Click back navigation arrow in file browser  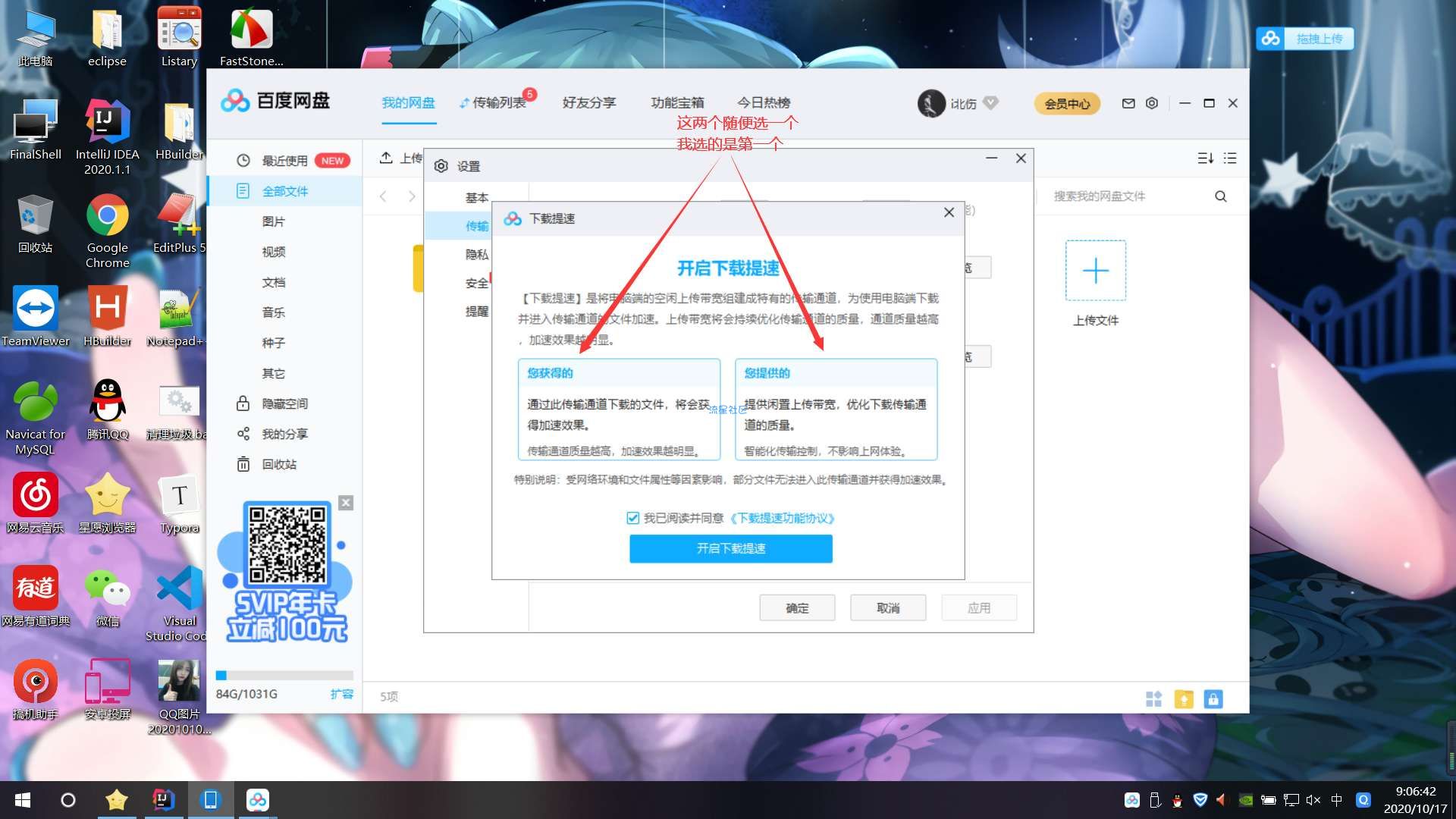[x=383, y=196]
